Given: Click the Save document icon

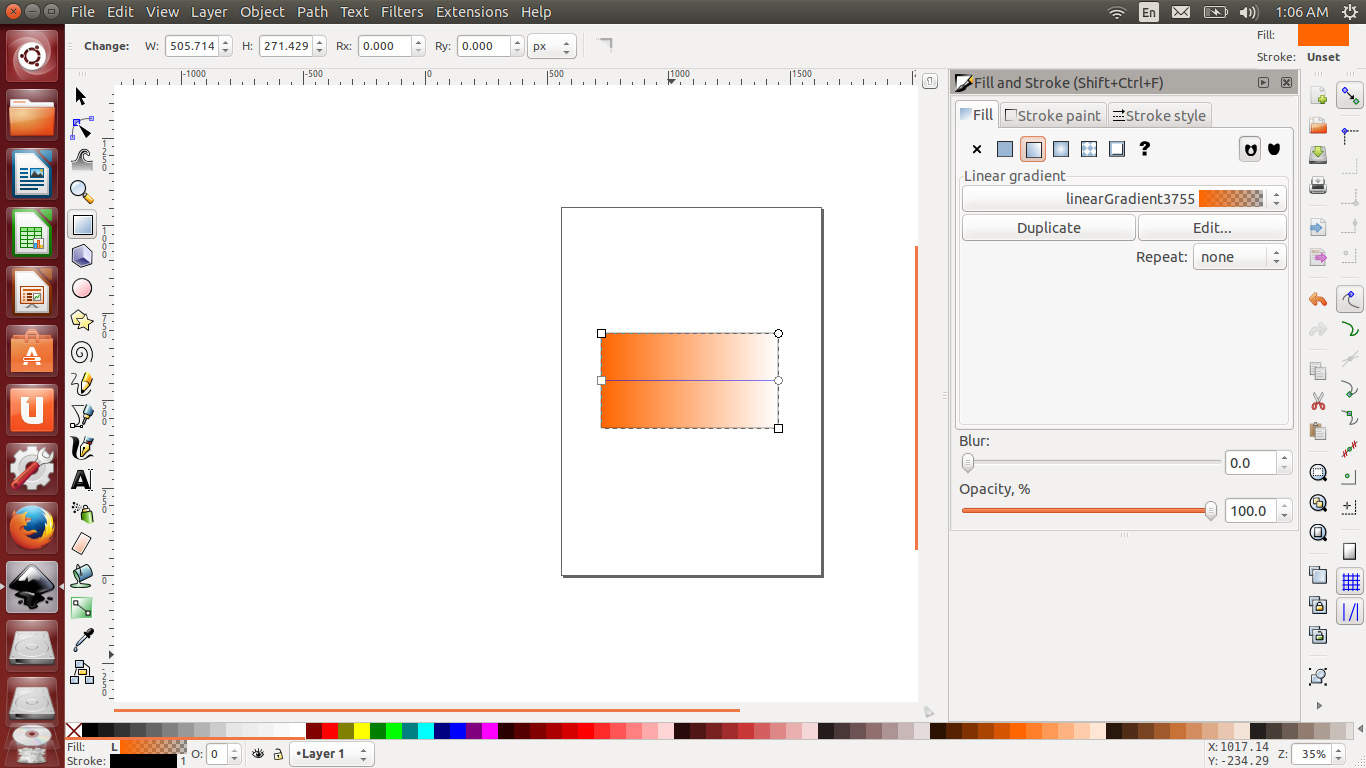Looking at the screenshot, I should (1318, 155).
